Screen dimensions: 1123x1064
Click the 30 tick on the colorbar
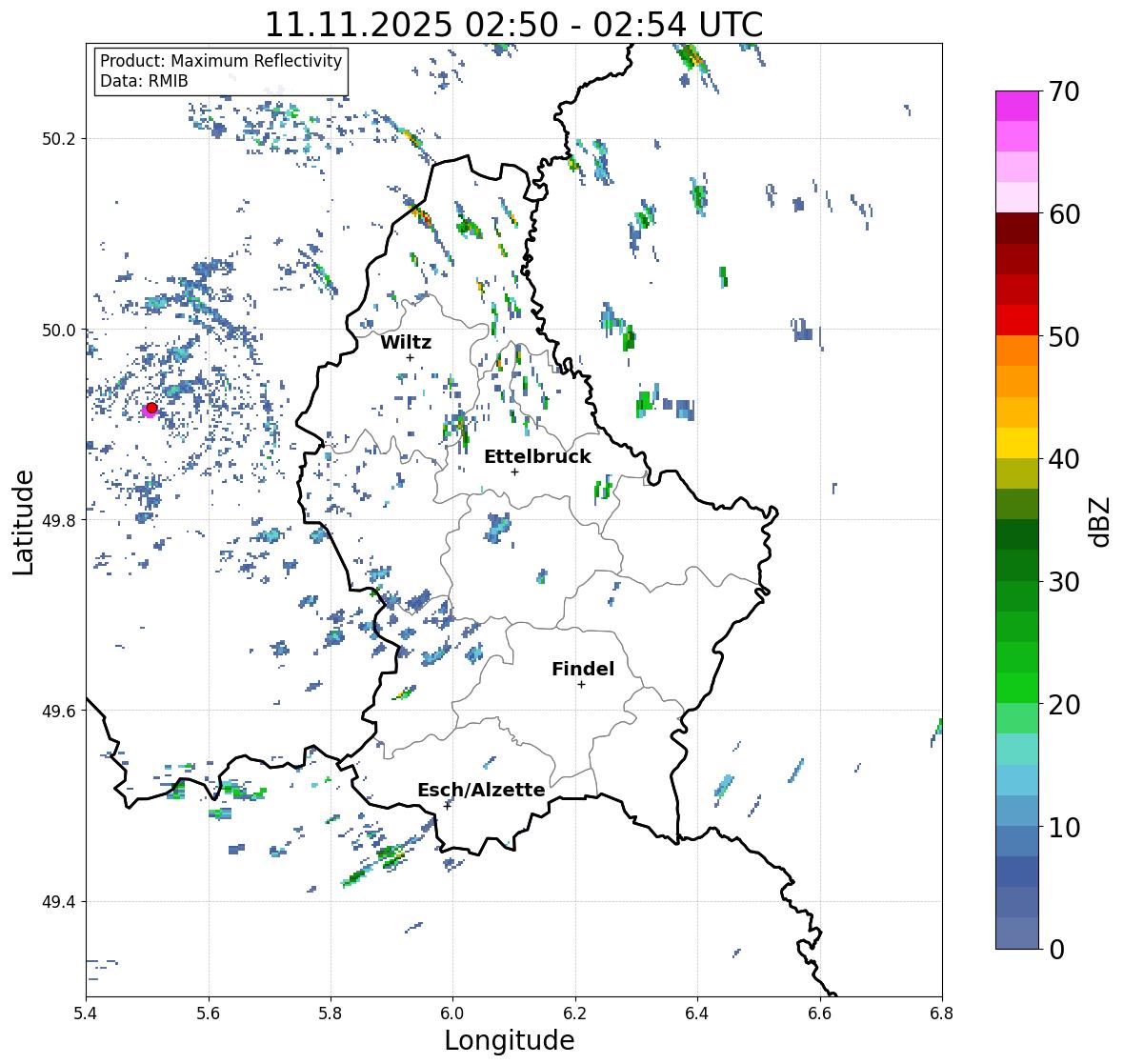pos(1064,582)
